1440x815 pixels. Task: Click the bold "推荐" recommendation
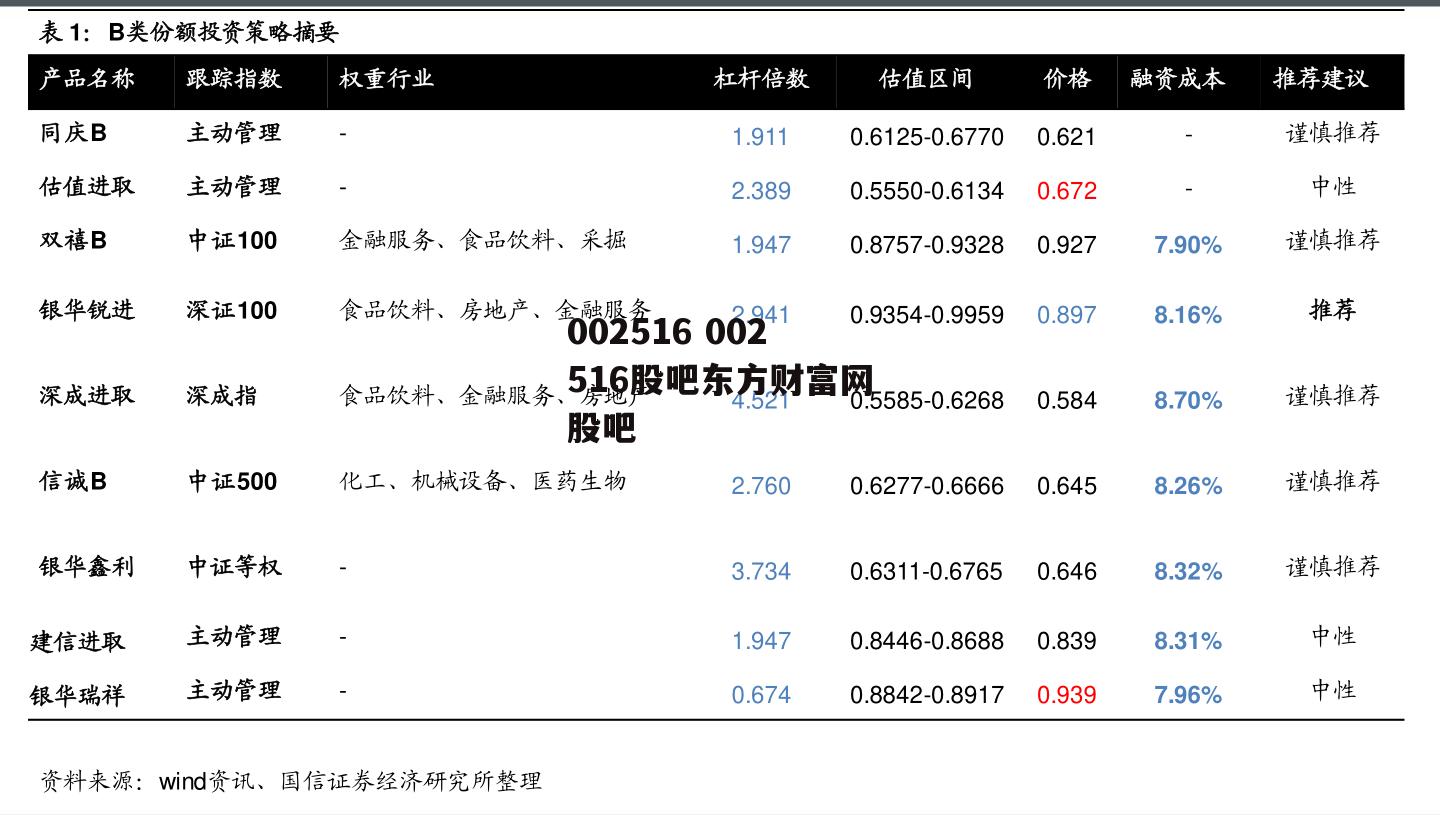(1333, 310)
